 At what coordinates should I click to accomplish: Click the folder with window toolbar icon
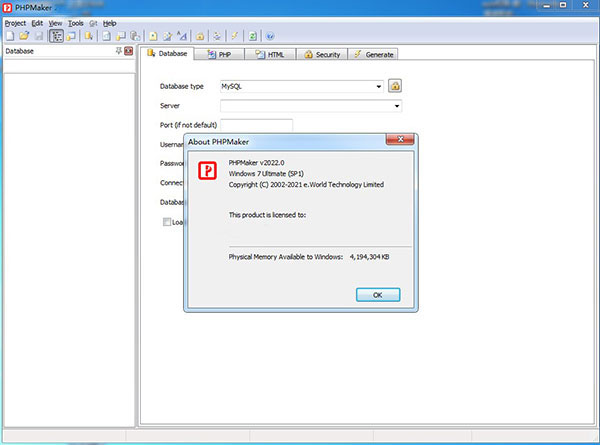(x=71, y=36)
